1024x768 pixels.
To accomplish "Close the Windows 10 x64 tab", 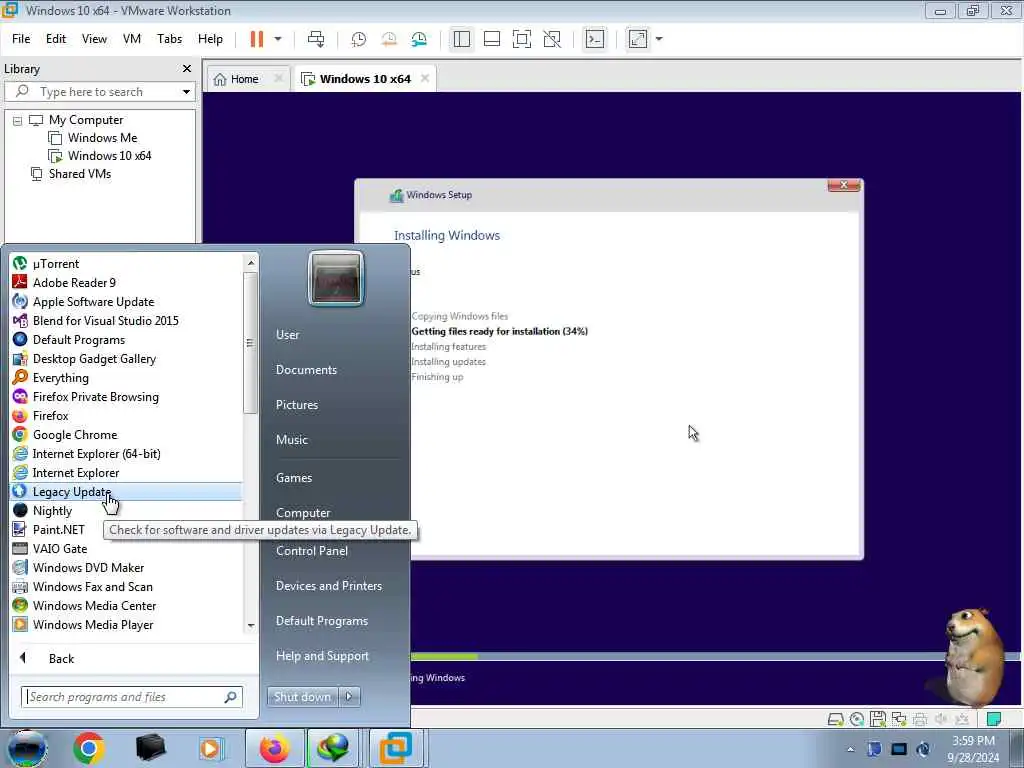I will coord(425,78).
